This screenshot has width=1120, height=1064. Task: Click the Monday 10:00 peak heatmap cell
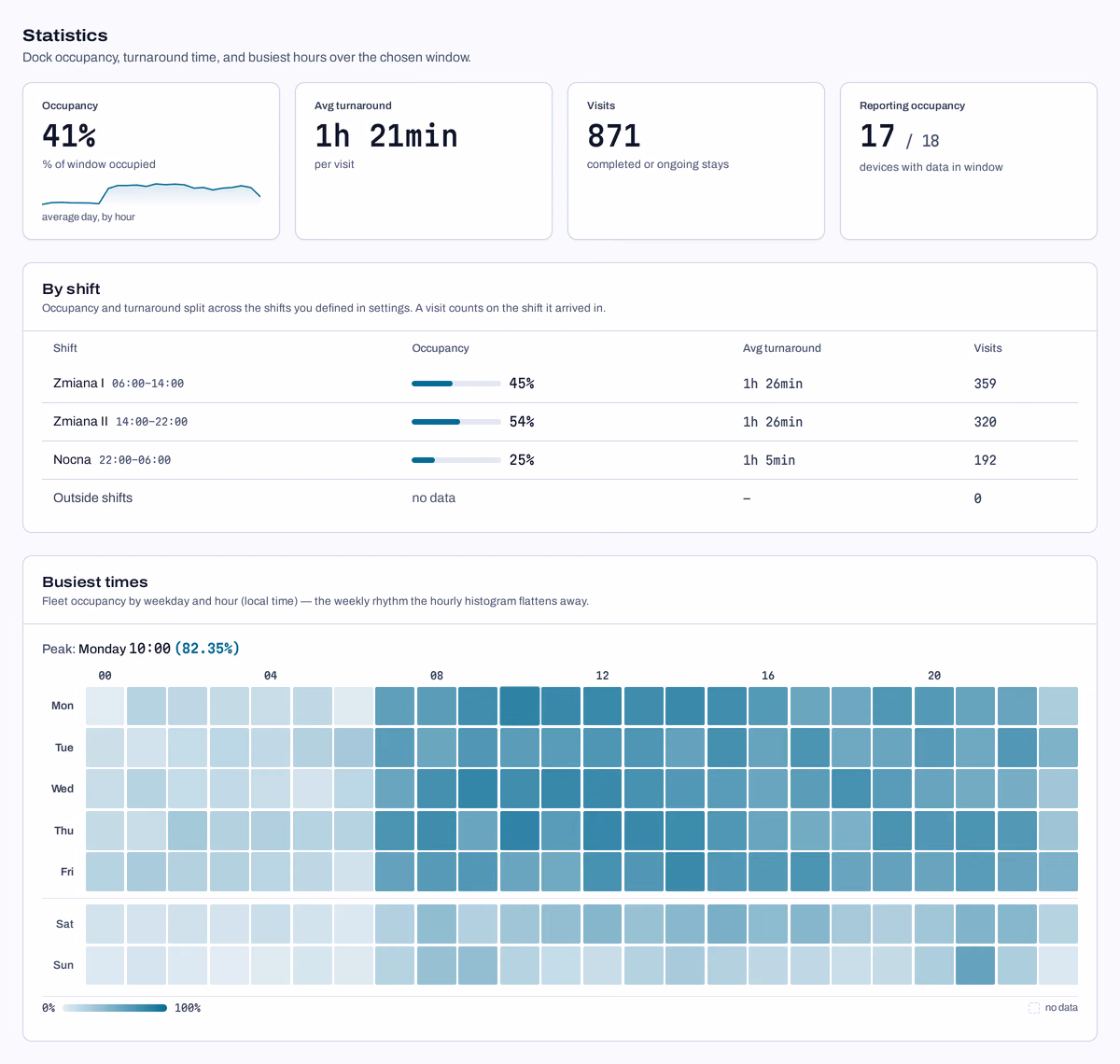[520, 707]
